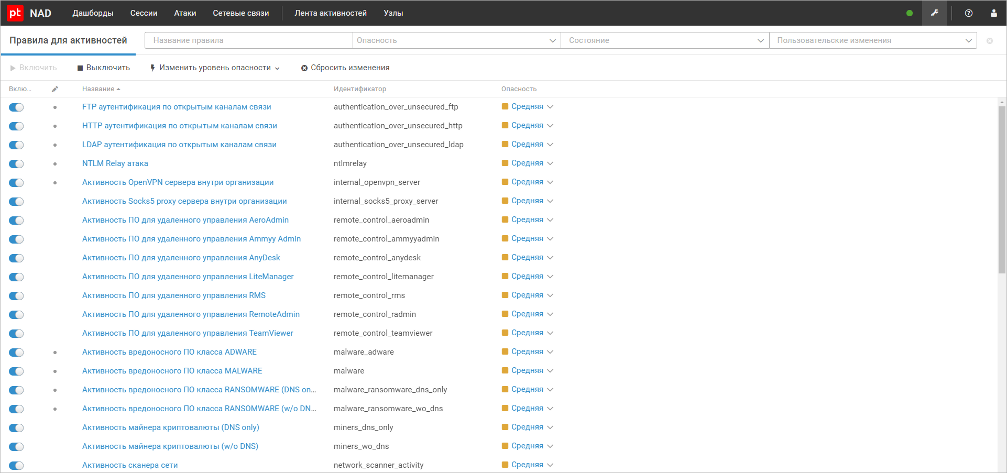Open the help question mark icon

pyautogui.click(x=968, y=13)
